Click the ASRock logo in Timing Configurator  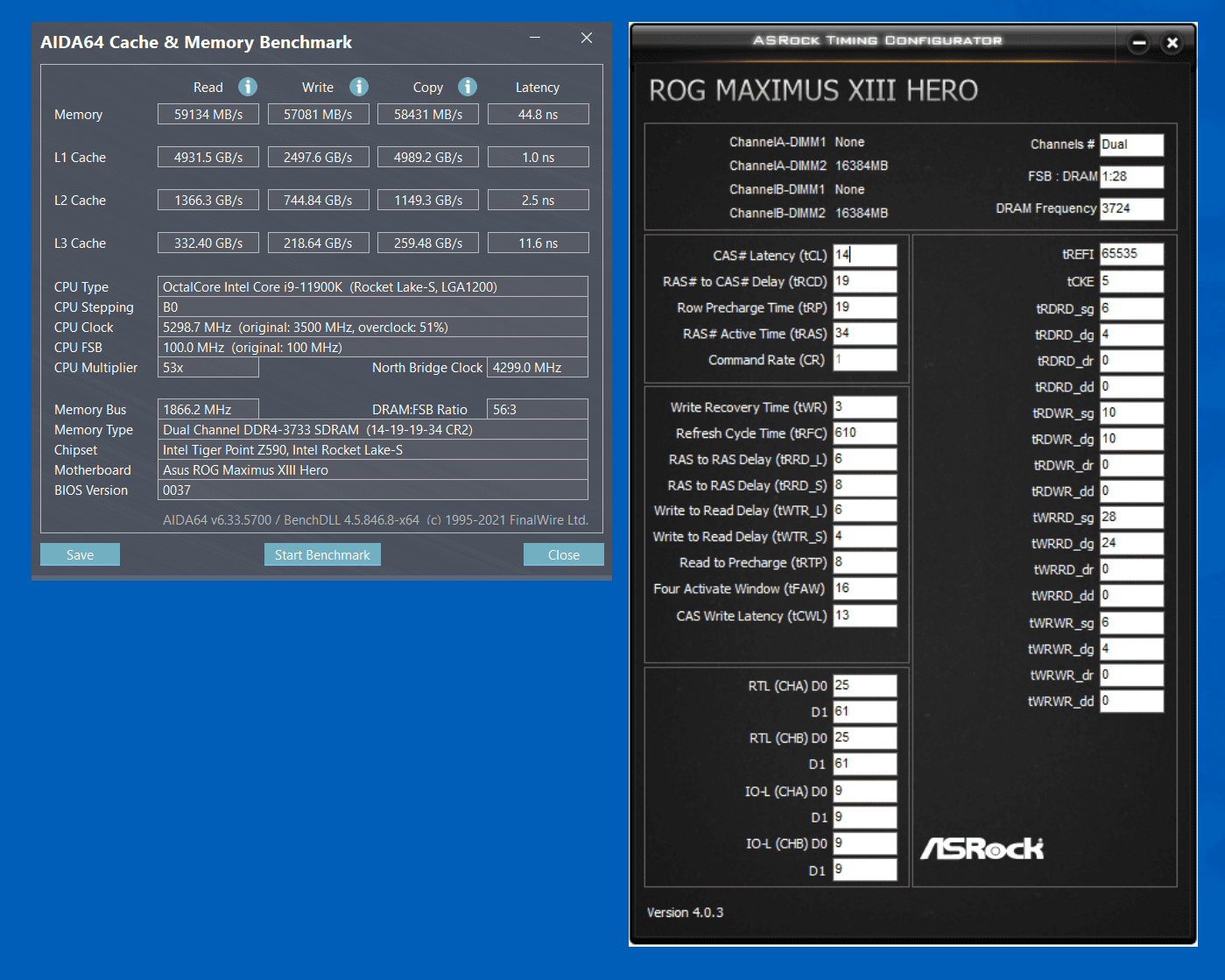click(x=982, y=848)
